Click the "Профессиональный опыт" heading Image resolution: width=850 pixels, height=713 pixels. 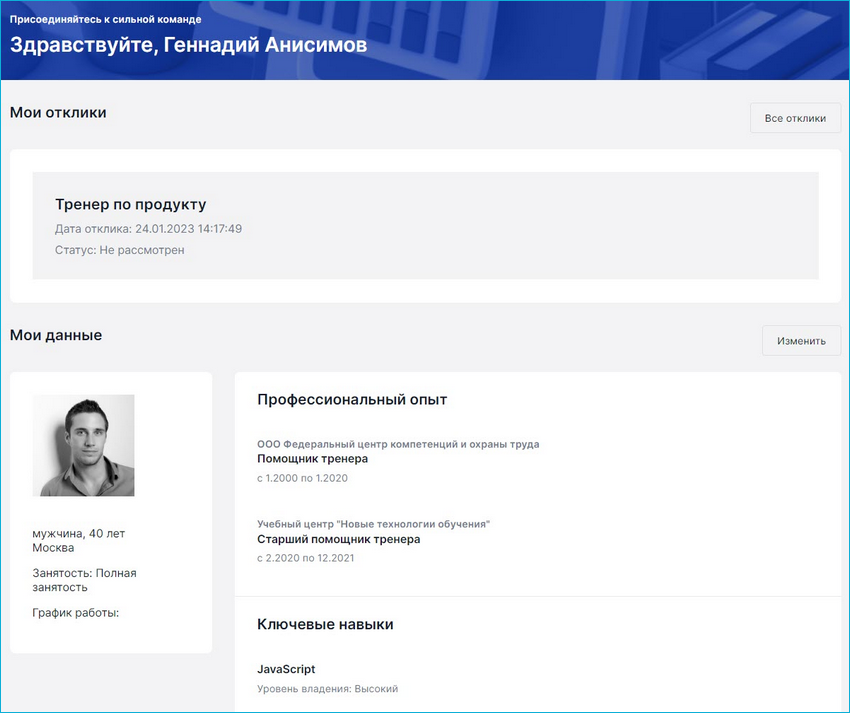(x=353, y=399)
